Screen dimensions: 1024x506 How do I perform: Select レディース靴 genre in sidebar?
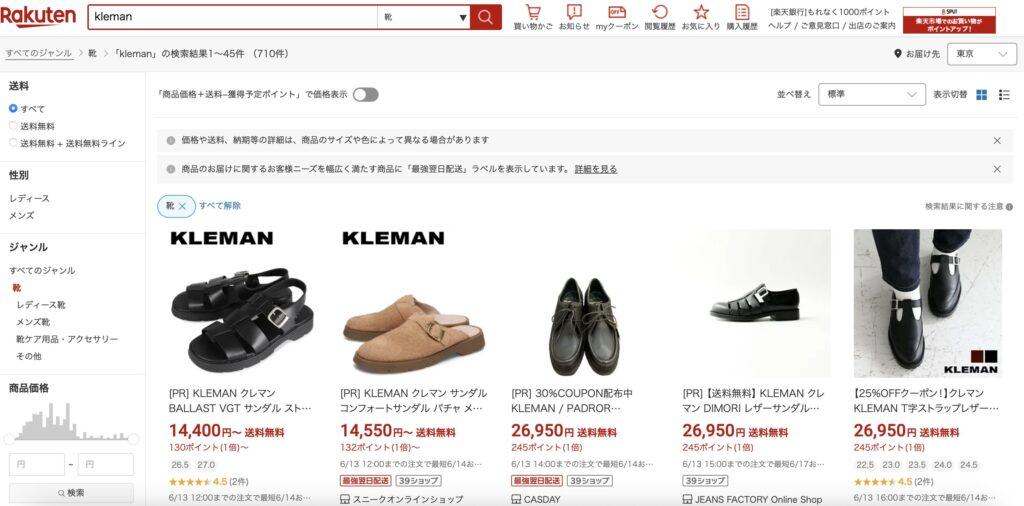(x=41, y=305)
